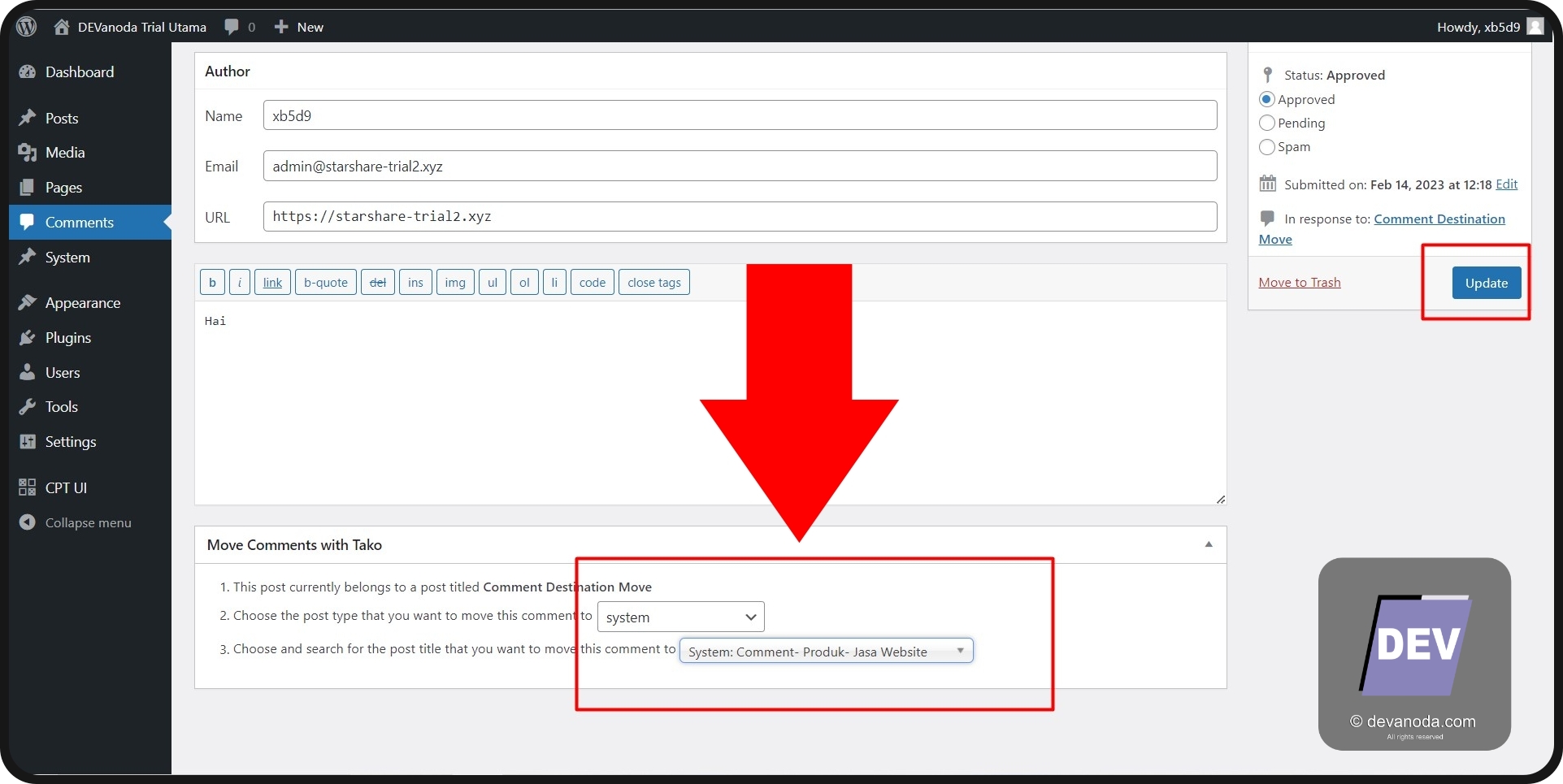Insert a del strikethrough tag
This screenshot has height=784, width=1563.
click(x=378, y=282)
